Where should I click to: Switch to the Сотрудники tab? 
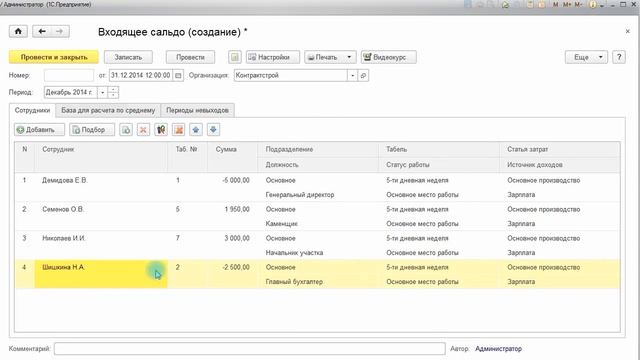point(32,110)
